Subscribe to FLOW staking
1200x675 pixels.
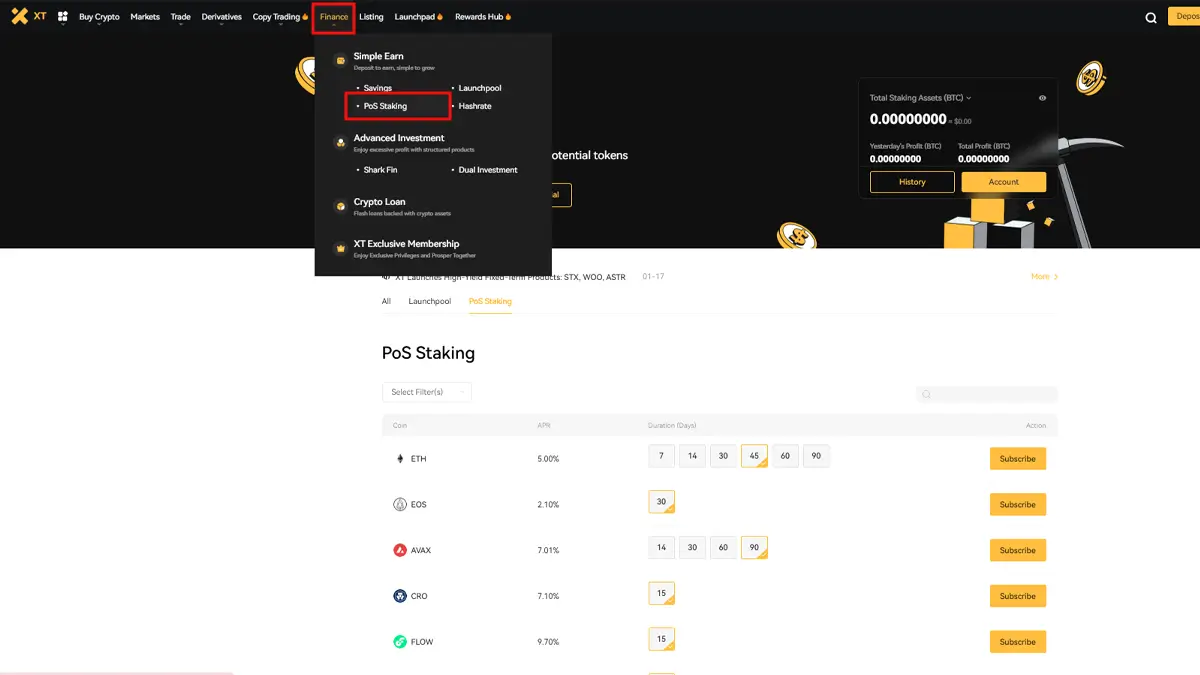1018,642
